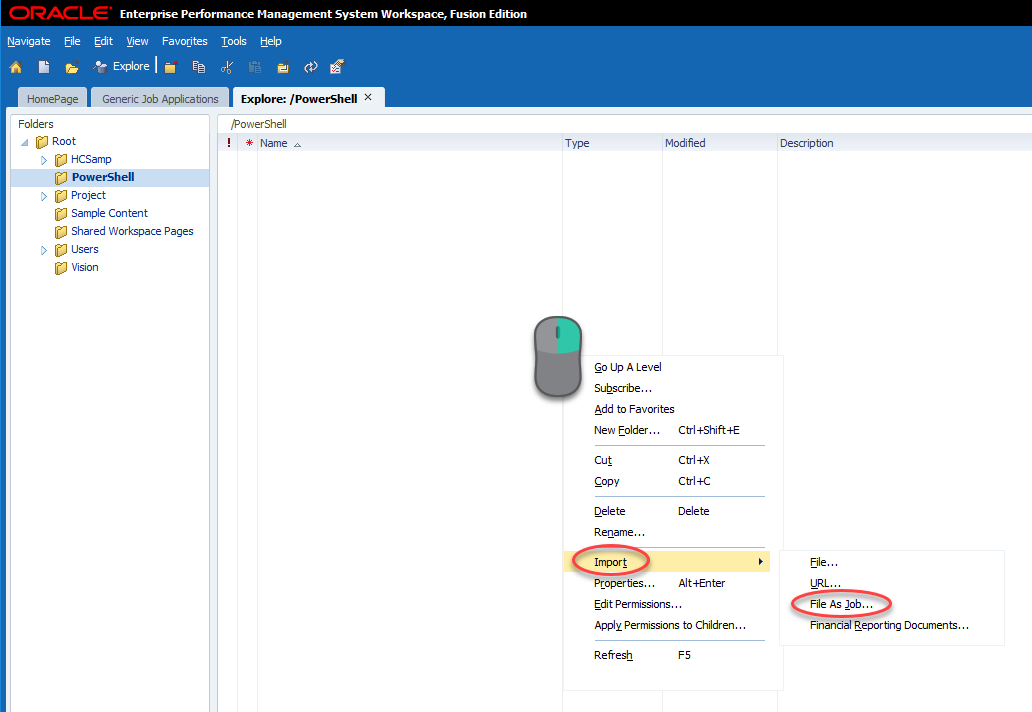
Task: Open the Tools menu
Action: [234, 41]
